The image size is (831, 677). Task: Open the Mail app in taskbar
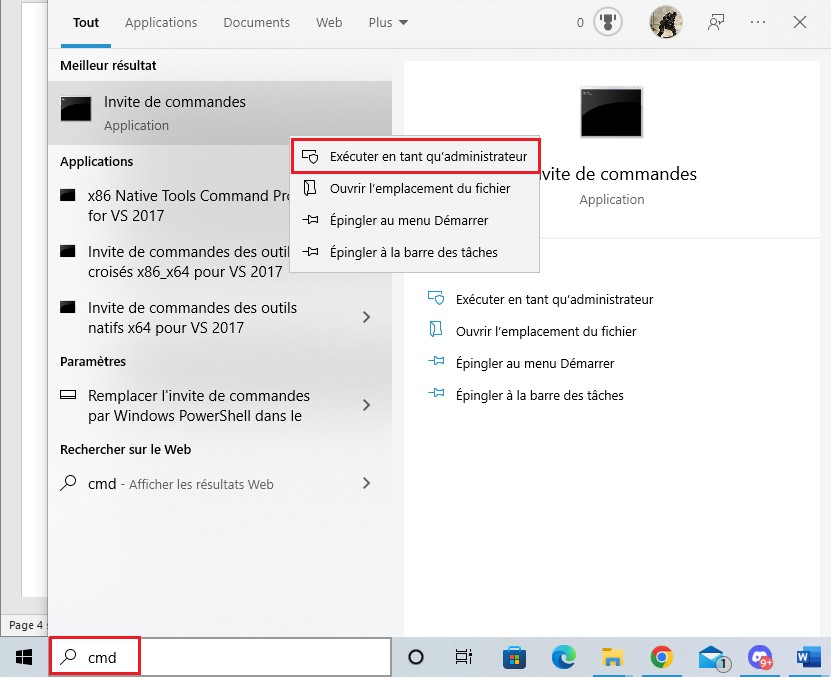tap(713, 657)
